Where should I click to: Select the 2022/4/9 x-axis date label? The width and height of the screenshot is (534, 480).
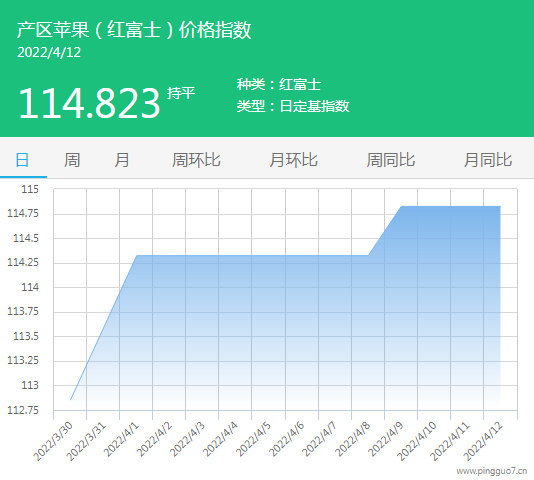click(x=387, y=439)
